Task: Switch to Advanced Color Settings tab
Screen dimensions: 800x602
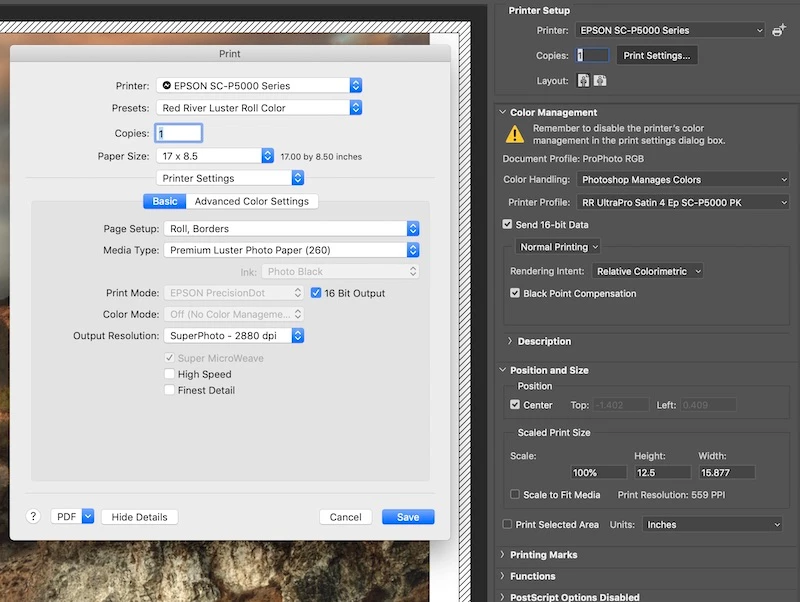Action: point(252,201)
